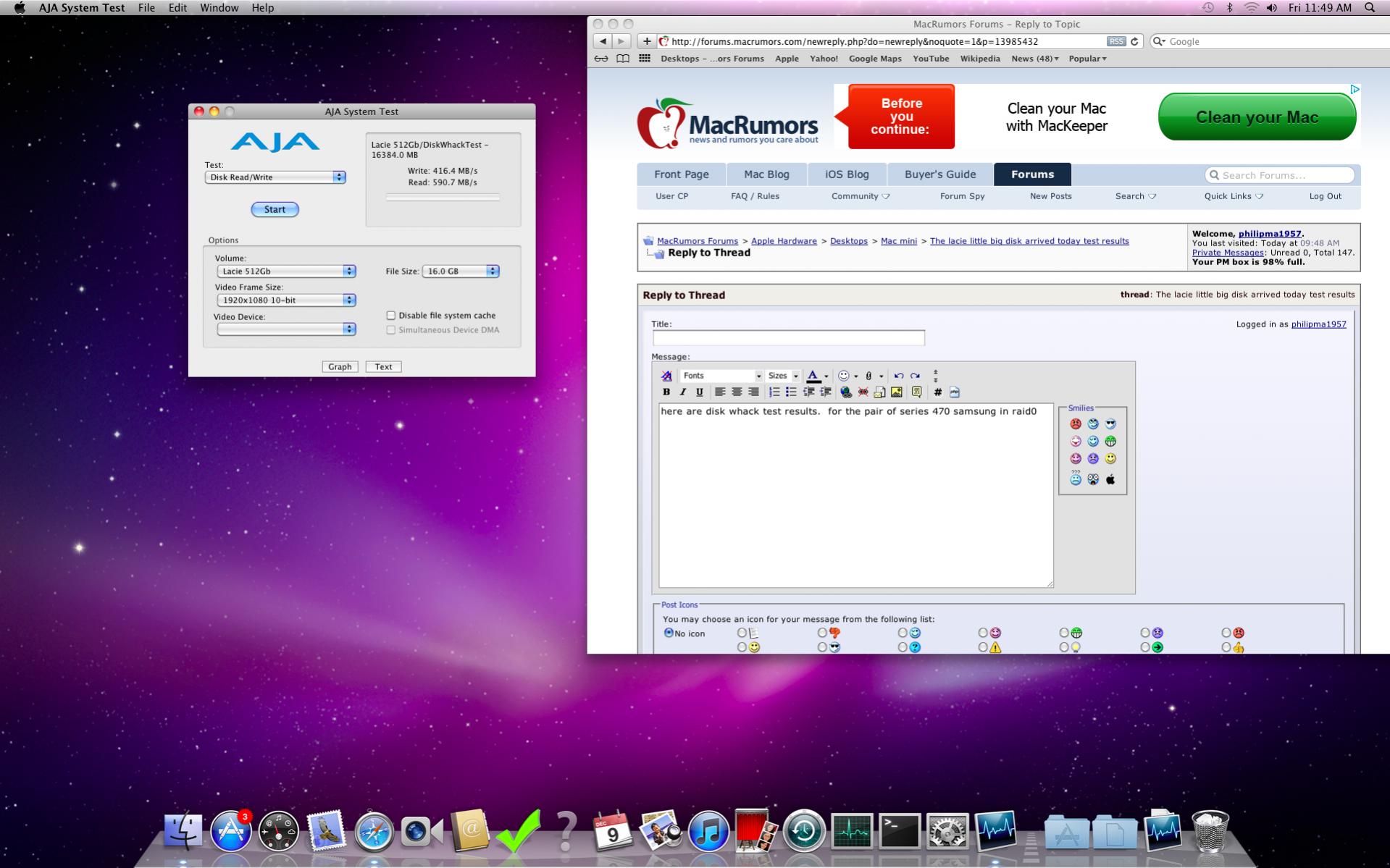Go to the Mac mini breadcrumb link
The height and width of the screenshot is (868, 1390).
pyautogui.click(x=899, y=241)
